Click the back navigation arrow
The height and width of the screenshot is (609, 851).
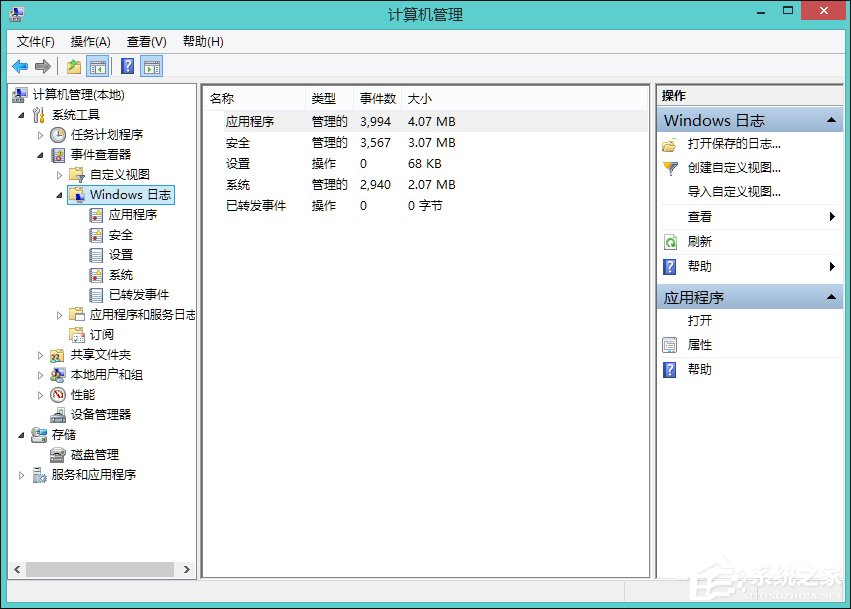(x=20, y=66)
